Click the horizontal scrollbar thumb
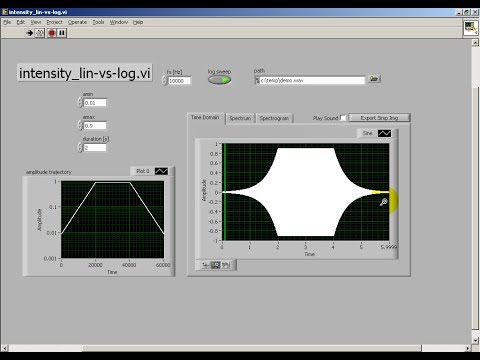 252,348
